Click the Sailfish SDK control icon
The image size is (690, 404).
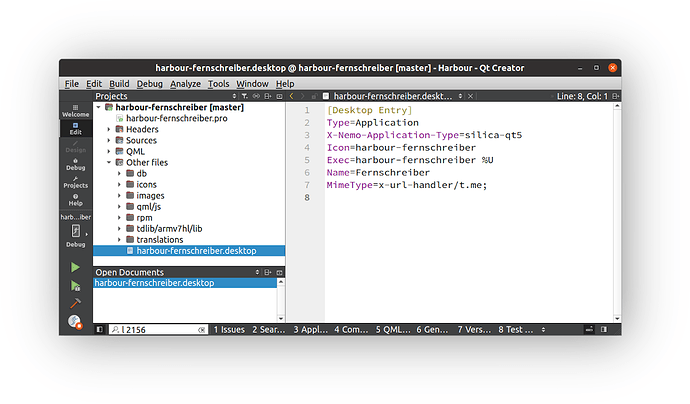[75, 322]
